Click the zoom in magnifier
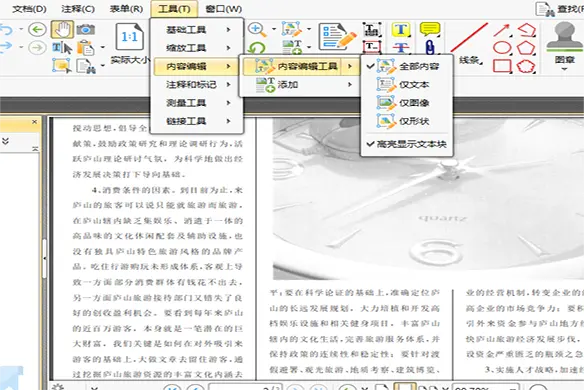 click(x=257, y=29)
